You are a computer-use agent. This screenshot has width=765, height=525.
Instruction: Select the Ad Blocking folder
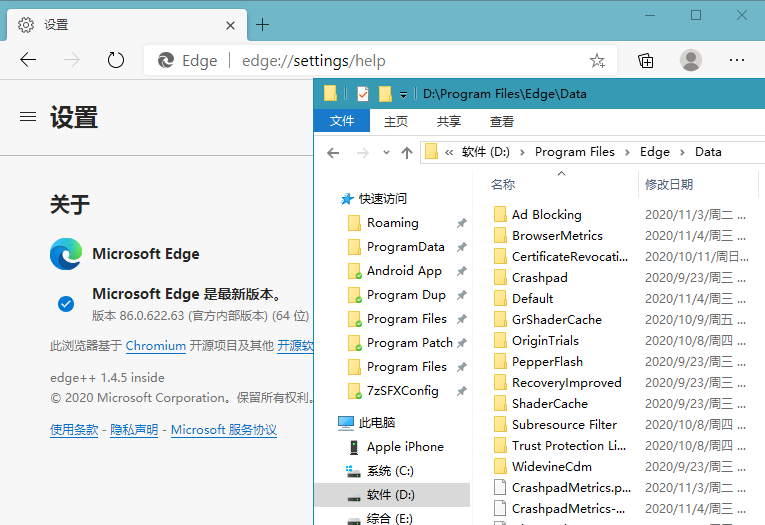coord(546,215)
